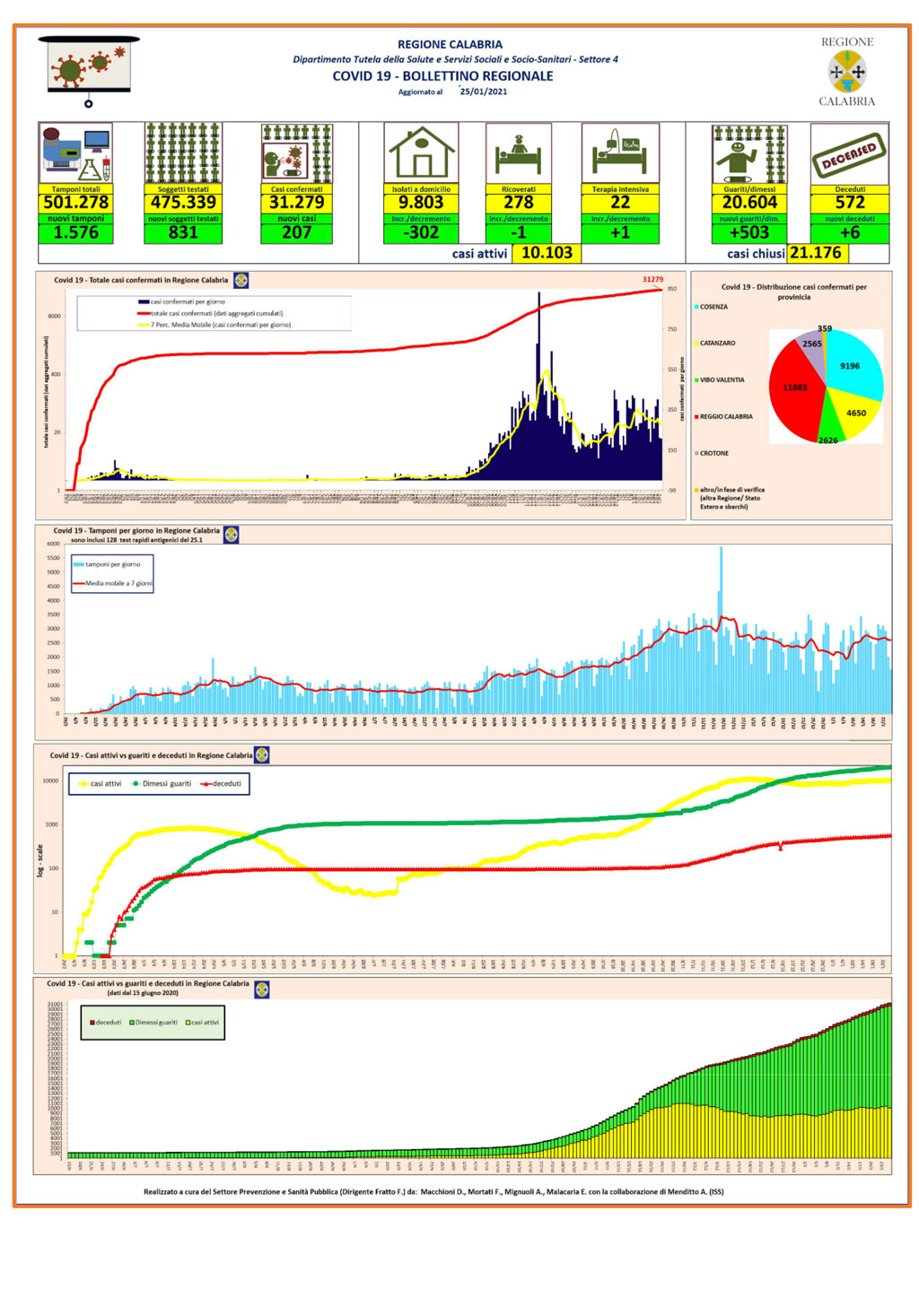Click the CATANZARO legend entry
This screenshot has width=919, height=1316.
714,344
